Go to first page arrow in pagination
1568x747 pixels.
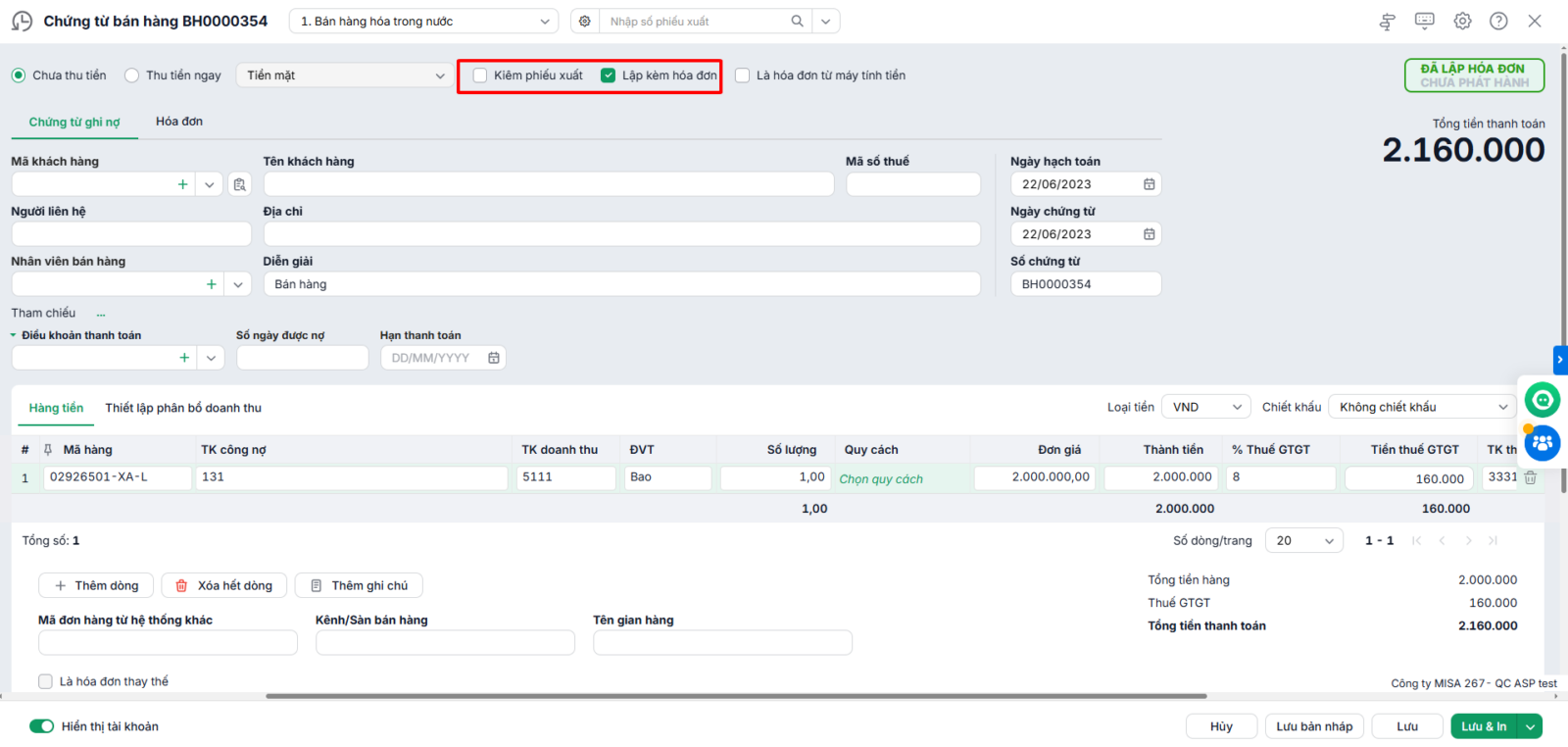1416,541
